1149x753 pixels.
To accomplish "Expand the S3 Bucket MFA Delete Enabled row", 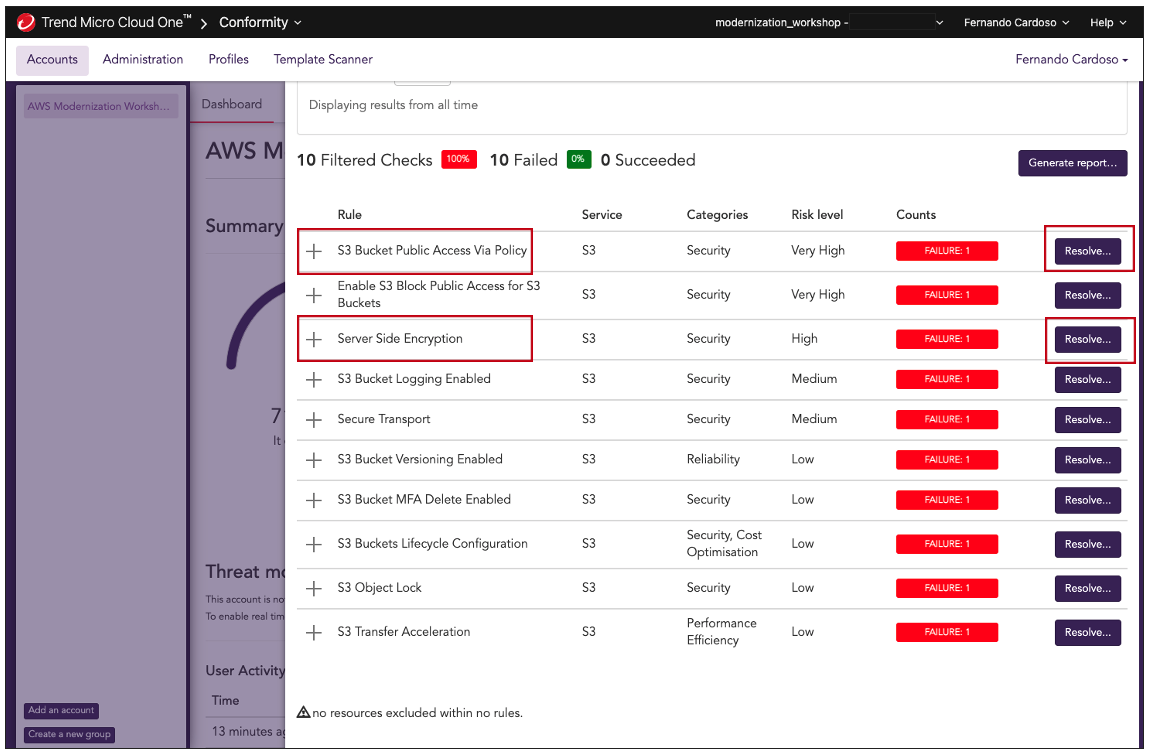I will [x=314, y=500].
